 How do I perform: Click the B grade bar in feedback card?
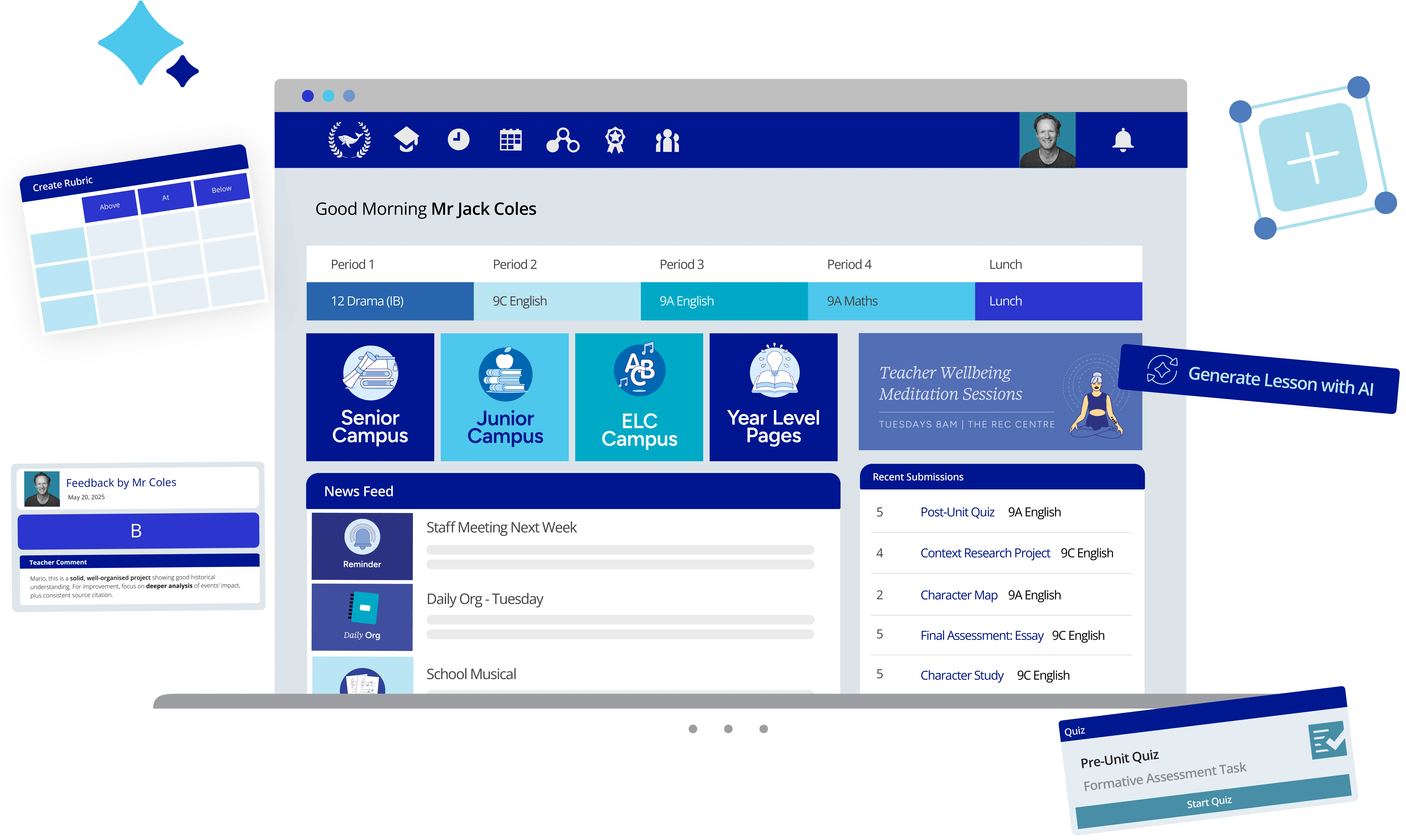click(x=138, y=531)
